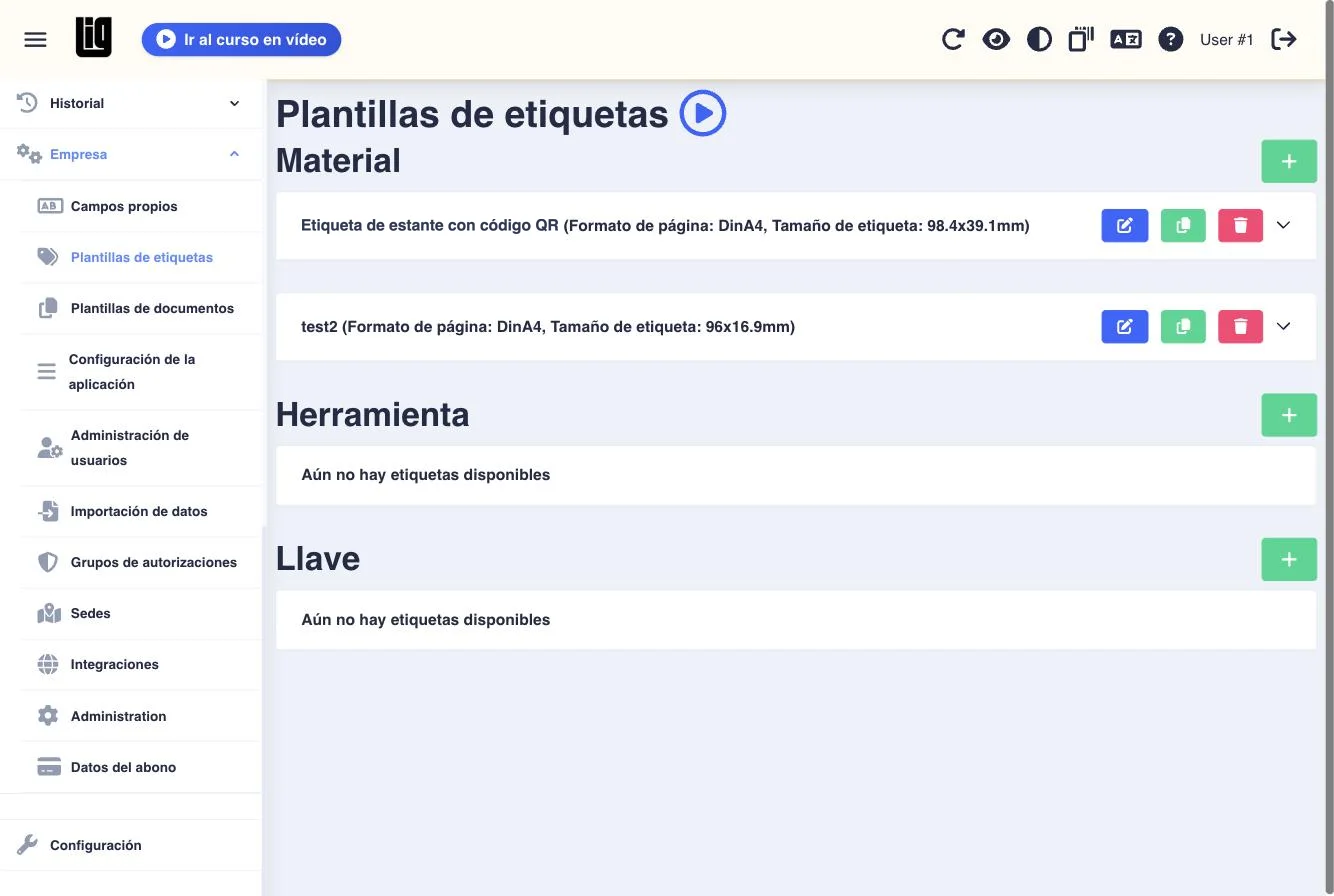The image size is (1334, 896).
Task: Open the hamburger navigation menu
Action: pos(36,39)
